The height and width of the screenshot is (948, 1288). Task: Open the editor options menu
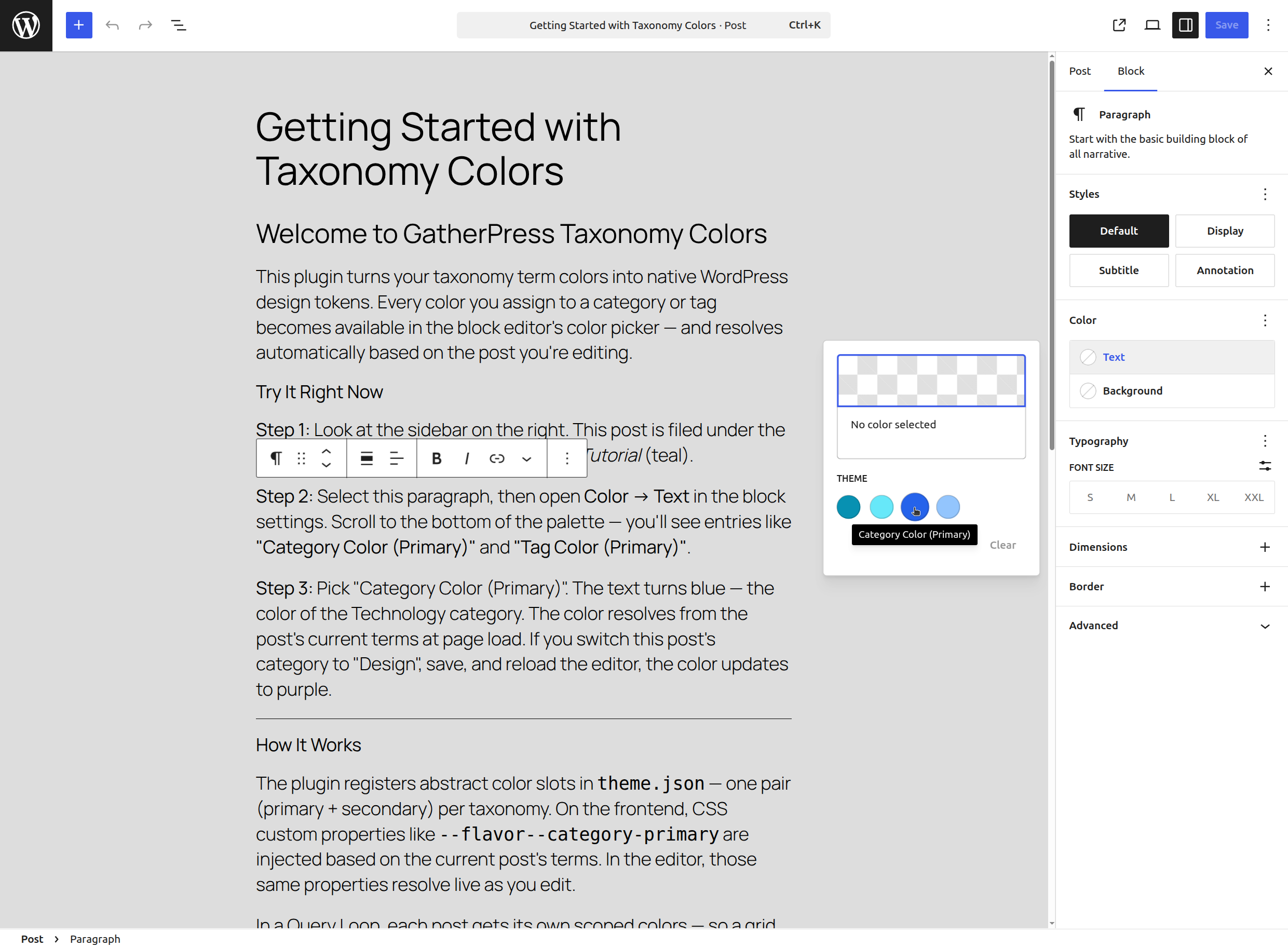coord(1268,25)
